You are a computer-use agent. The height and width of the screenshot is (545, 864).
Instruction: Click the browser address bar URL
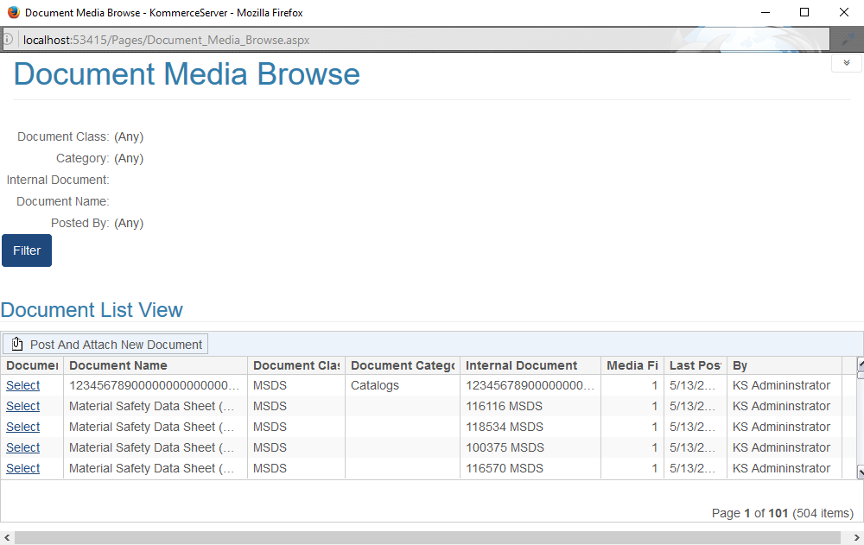pyautogui.click(x=166, y=40)
